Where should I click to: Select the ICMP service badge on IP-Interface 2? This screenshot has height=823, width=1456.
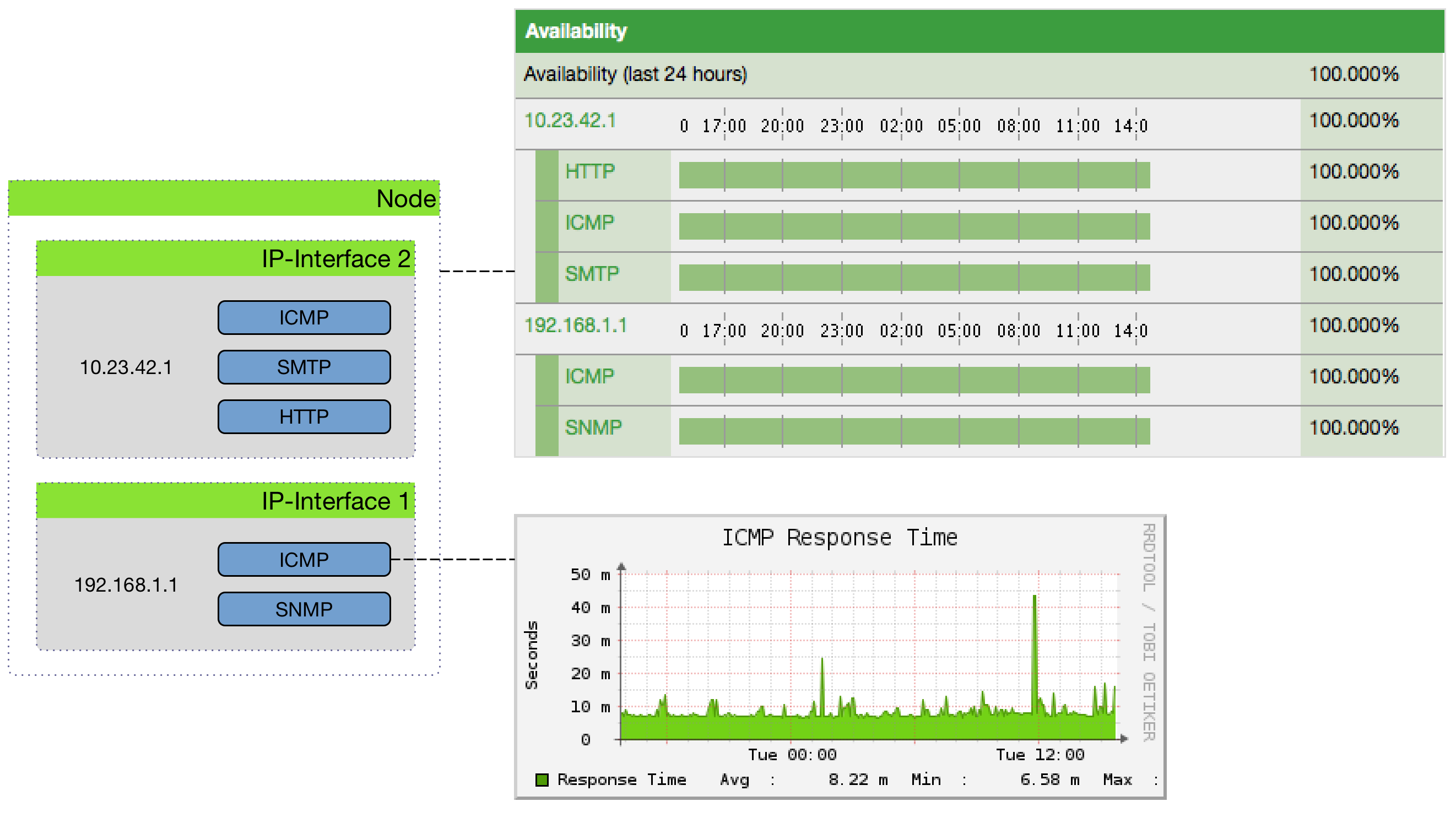(304, 318)
